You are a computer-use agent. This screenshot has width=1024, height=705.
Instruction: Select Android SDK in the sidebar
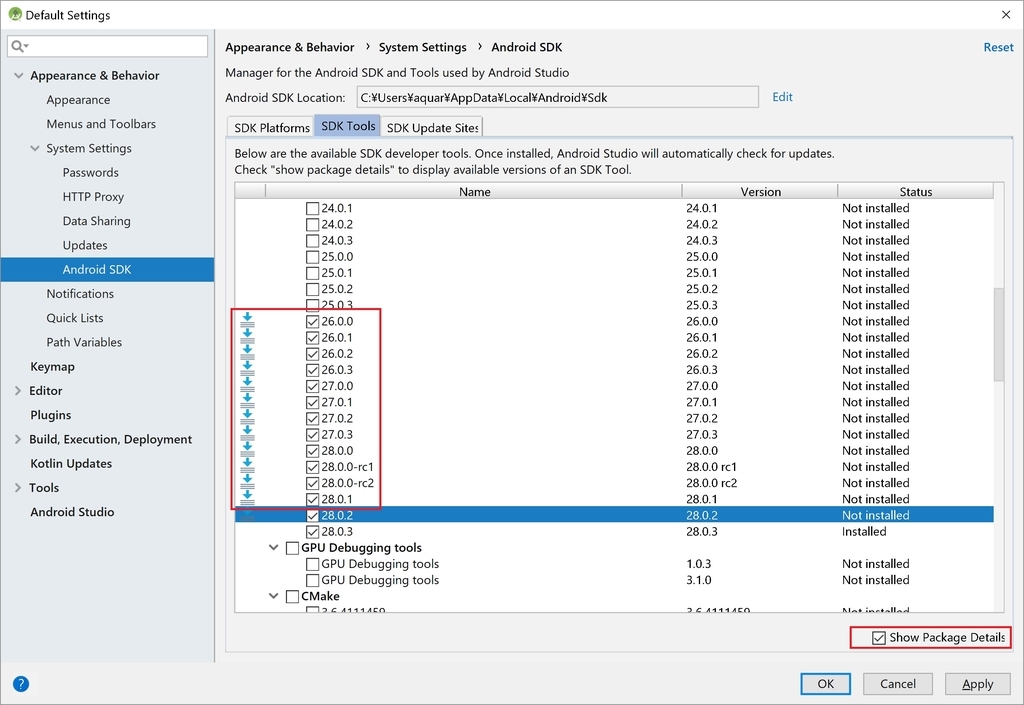107,270
